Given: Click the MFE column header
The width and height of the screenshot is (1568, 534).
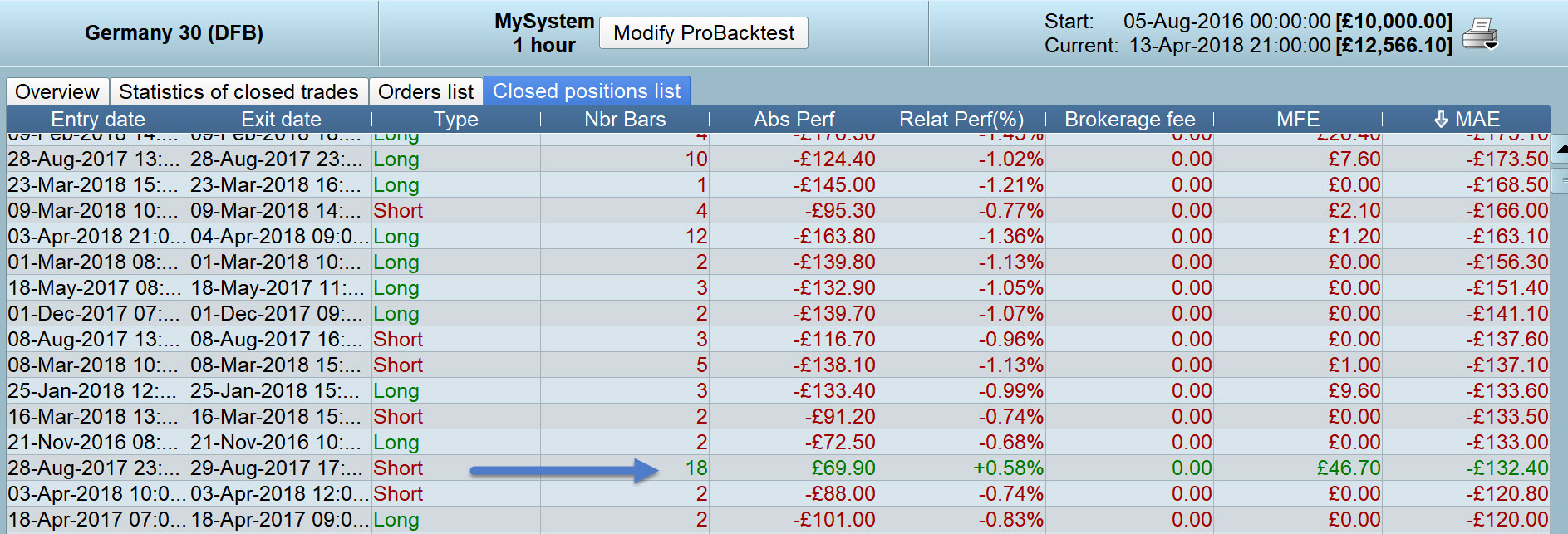Looking at the screenshot, I should click(x=1298, y=120).
